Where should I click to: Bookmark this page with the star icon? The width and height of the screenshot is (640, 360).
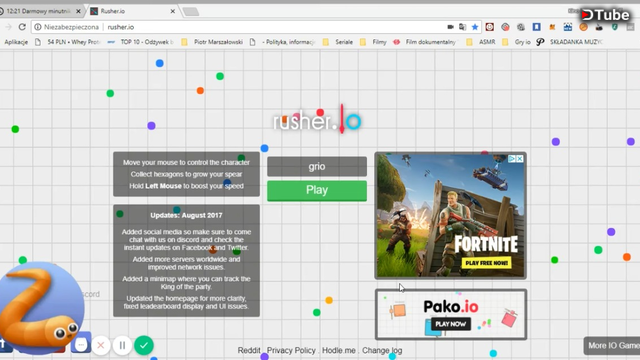click(475, 27)
